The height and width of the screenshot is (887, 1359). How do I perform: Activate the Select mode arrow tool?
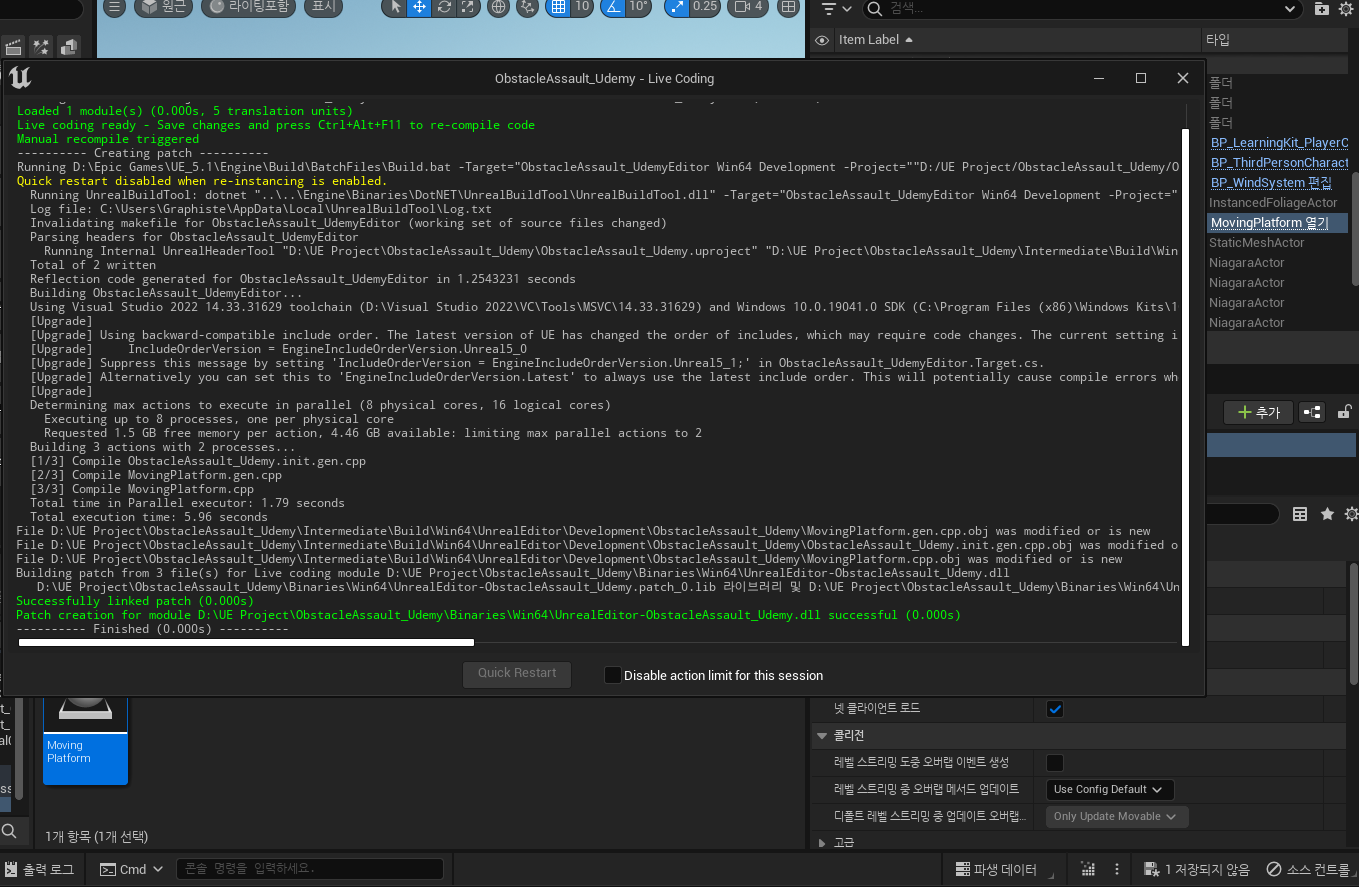[395, 7]
